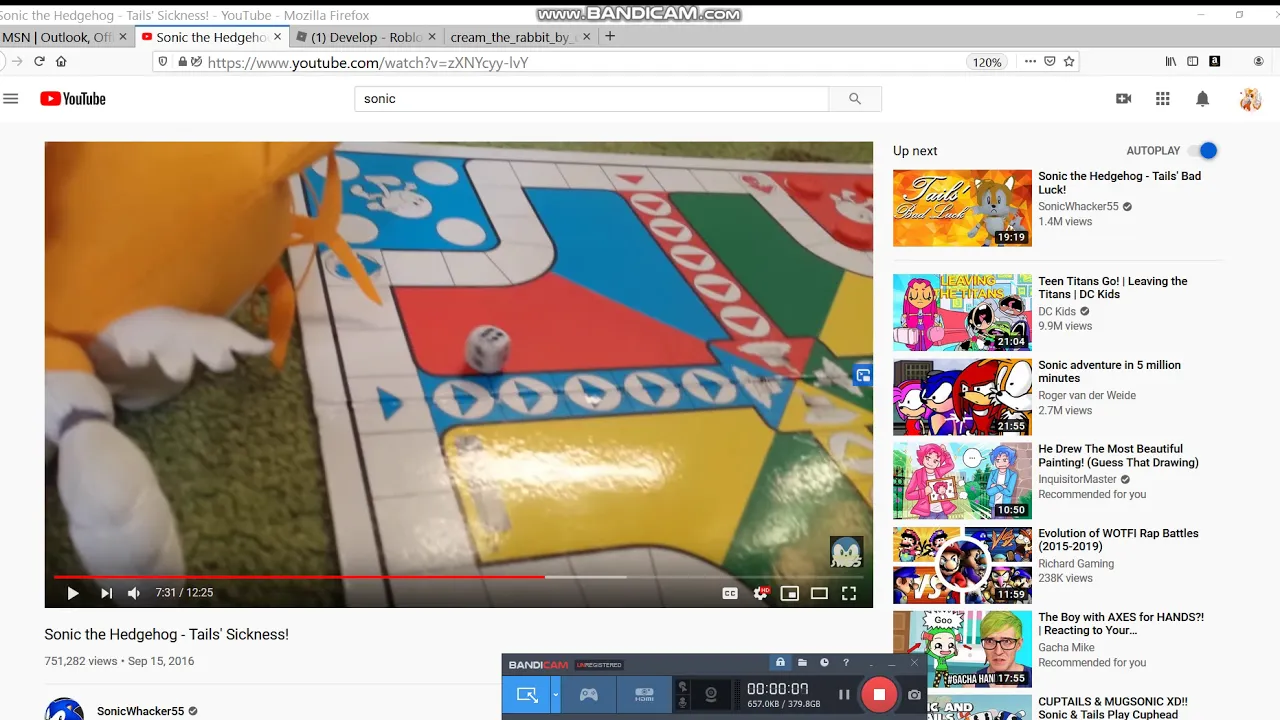Image resolution: width=1280 pixels, height=720 pixels.
Task: Open the YouTube guide hamburger menu
Action: (x=11, y=99)
